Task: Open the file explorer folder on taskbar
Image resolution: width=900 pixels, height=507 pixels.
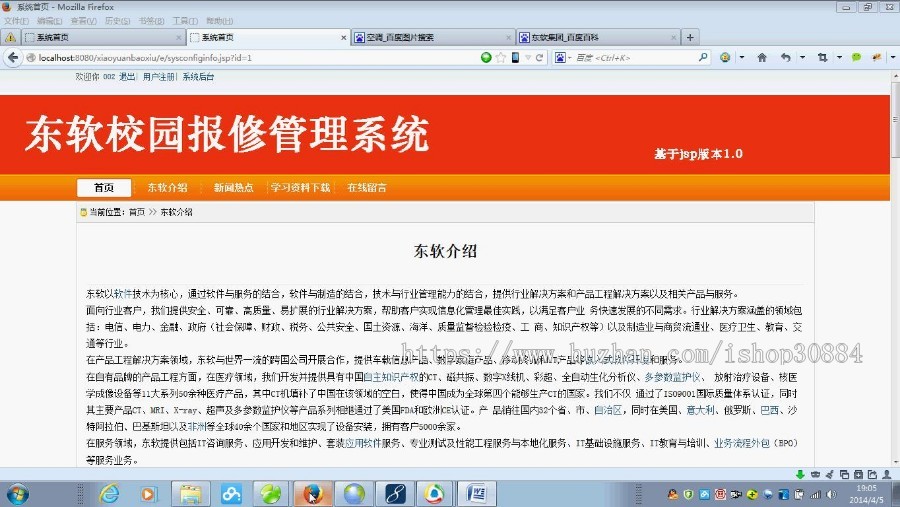Action: click(191, 494)
